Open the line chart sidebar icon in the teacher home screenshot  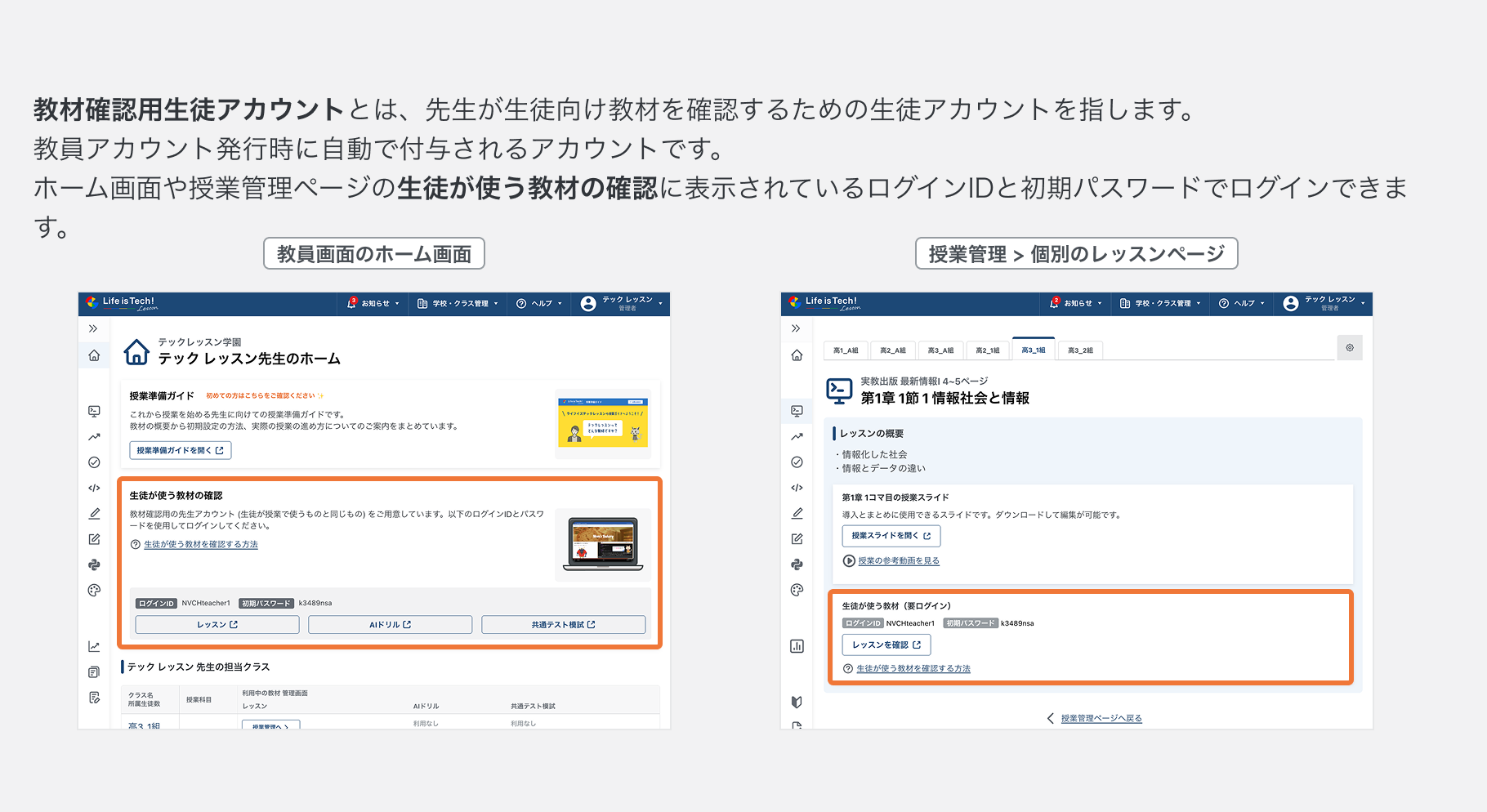94,646
